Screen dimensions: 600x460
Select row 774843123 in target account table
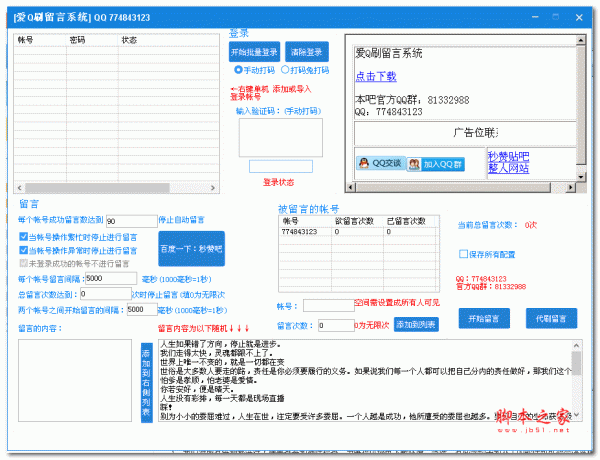(359, 232)
